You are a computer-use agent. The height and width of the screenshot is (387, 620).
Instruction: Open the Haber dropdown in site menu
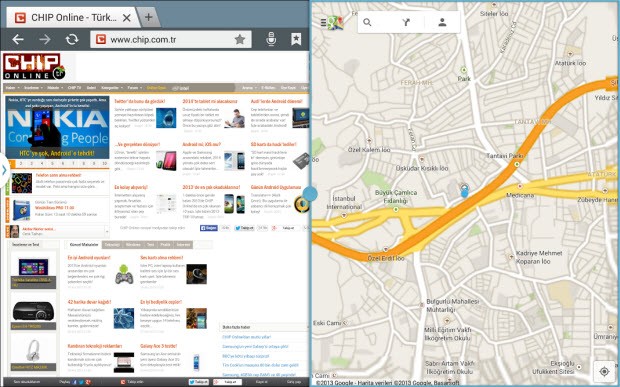point(12,88)
